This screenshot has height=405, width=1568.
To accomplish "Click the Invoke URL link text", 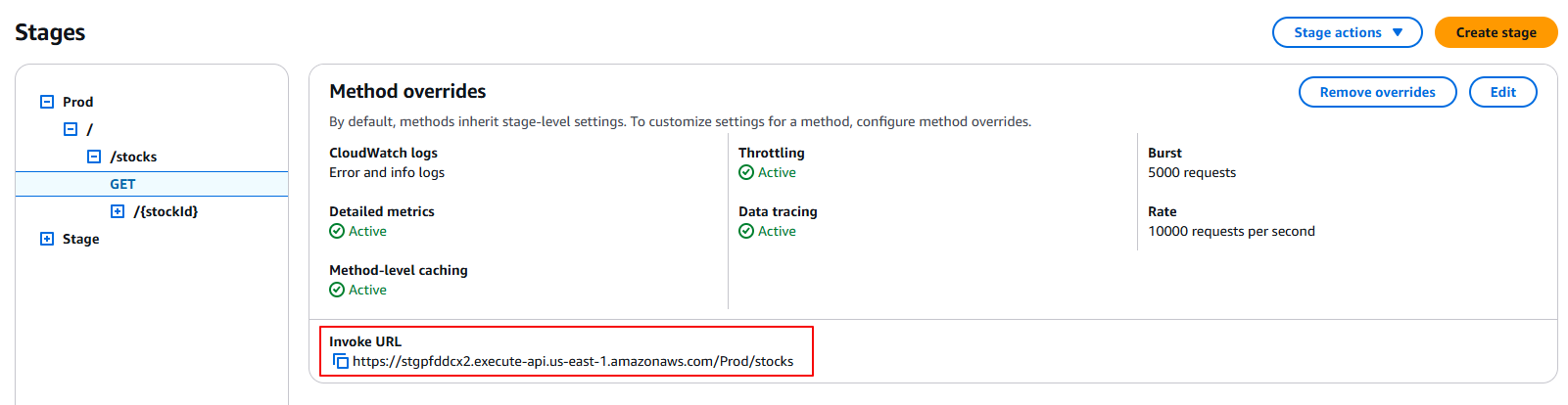I will (573, 361).
